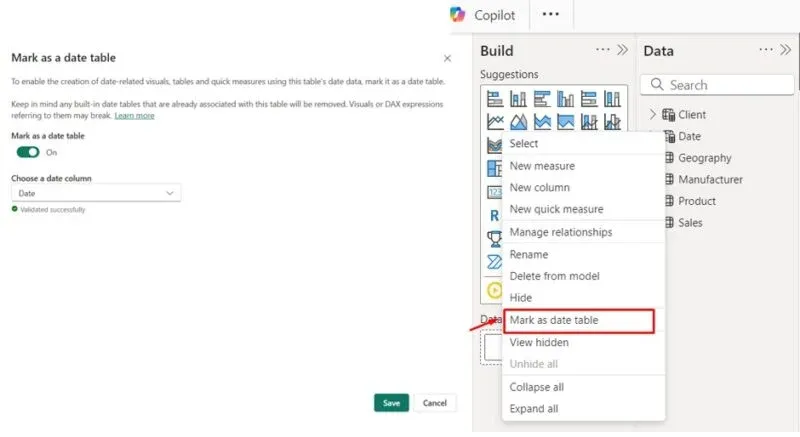
Task: Select the line chart visual
Action: click(x=495, y=122)
